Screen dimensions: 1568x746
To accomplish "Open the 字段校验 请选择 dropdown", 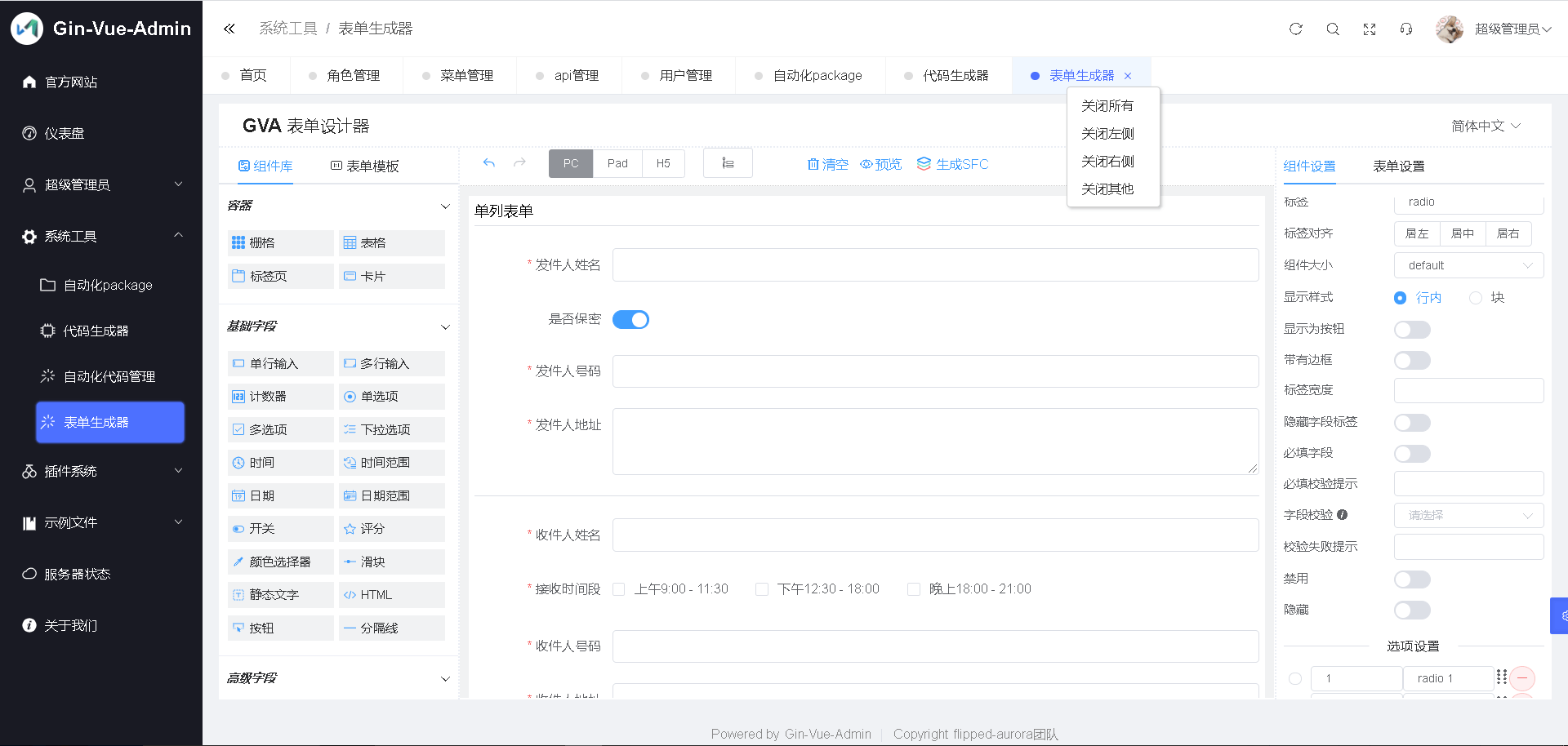I will 1468,515.
